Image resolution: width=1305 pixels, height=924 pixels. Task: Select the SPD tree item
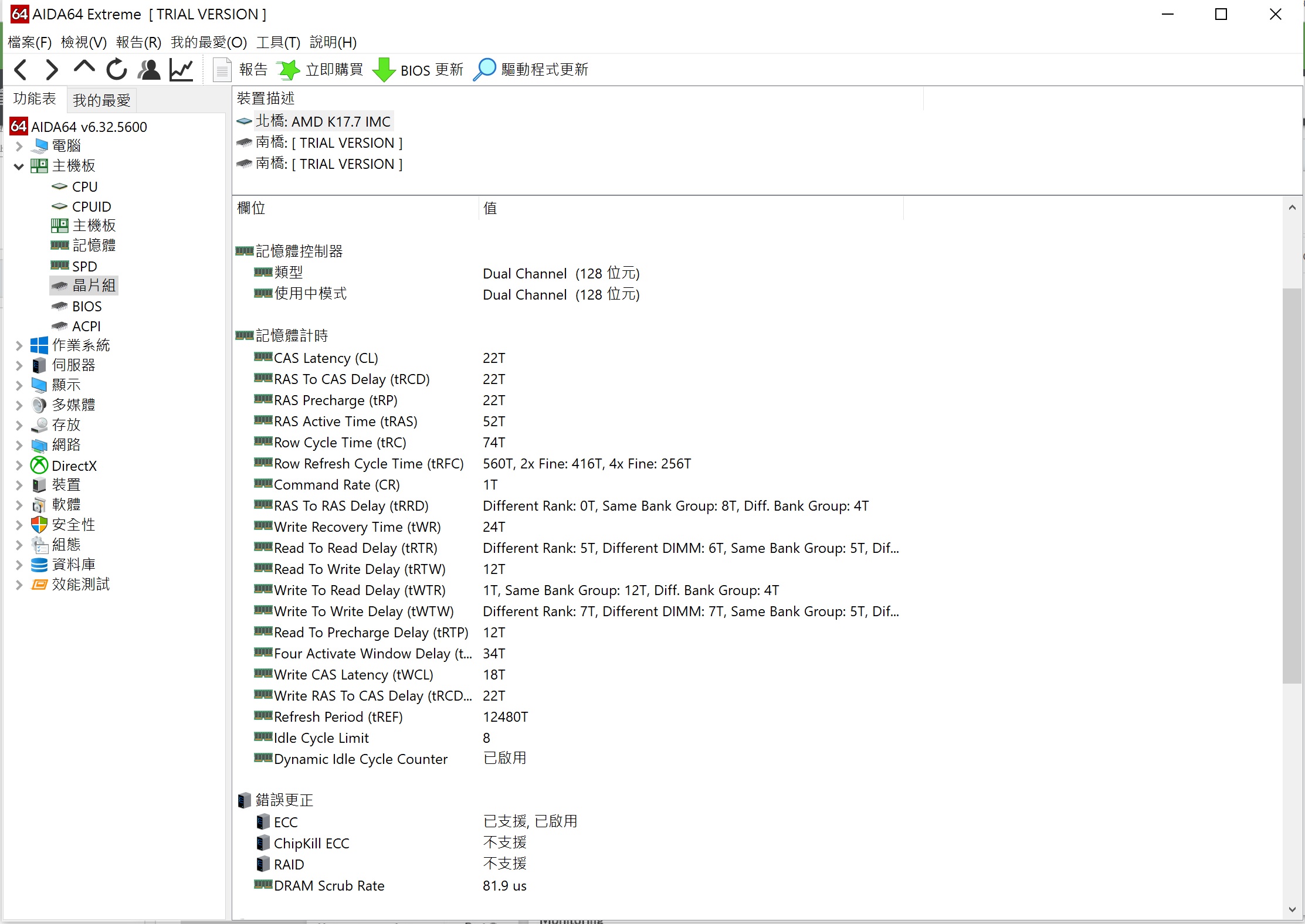point(84,267)
